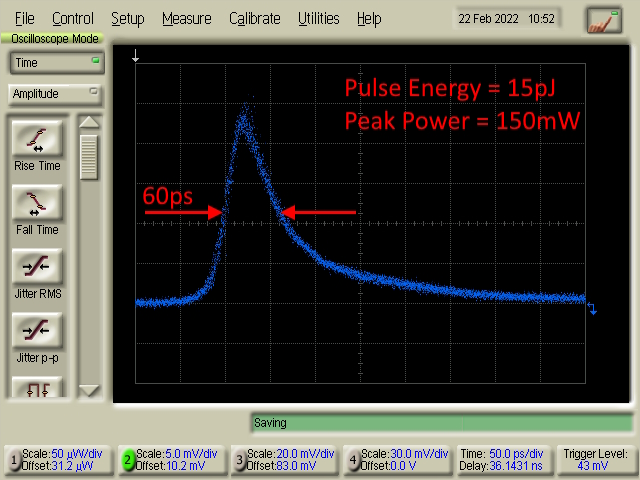Toggle the green channel 2 button
This screenshot has height=480, width=640.
pos(127,460)
